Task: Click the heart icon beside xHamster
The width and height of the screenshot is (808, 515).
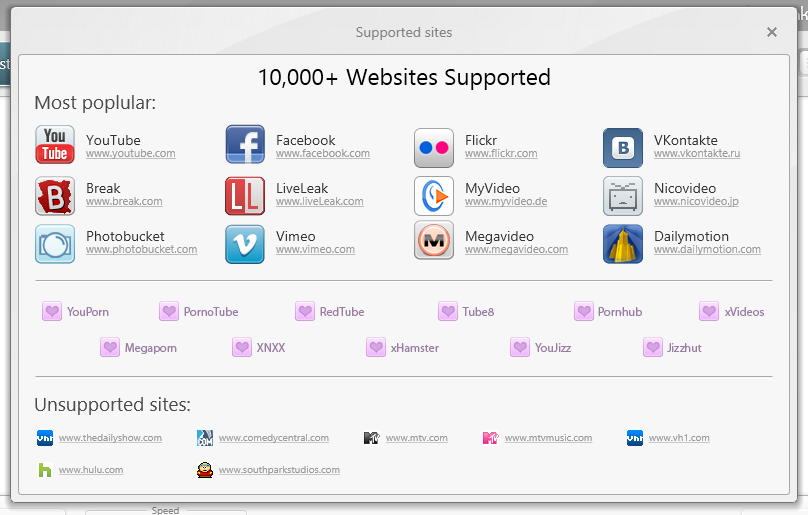Action: point(376,347)
